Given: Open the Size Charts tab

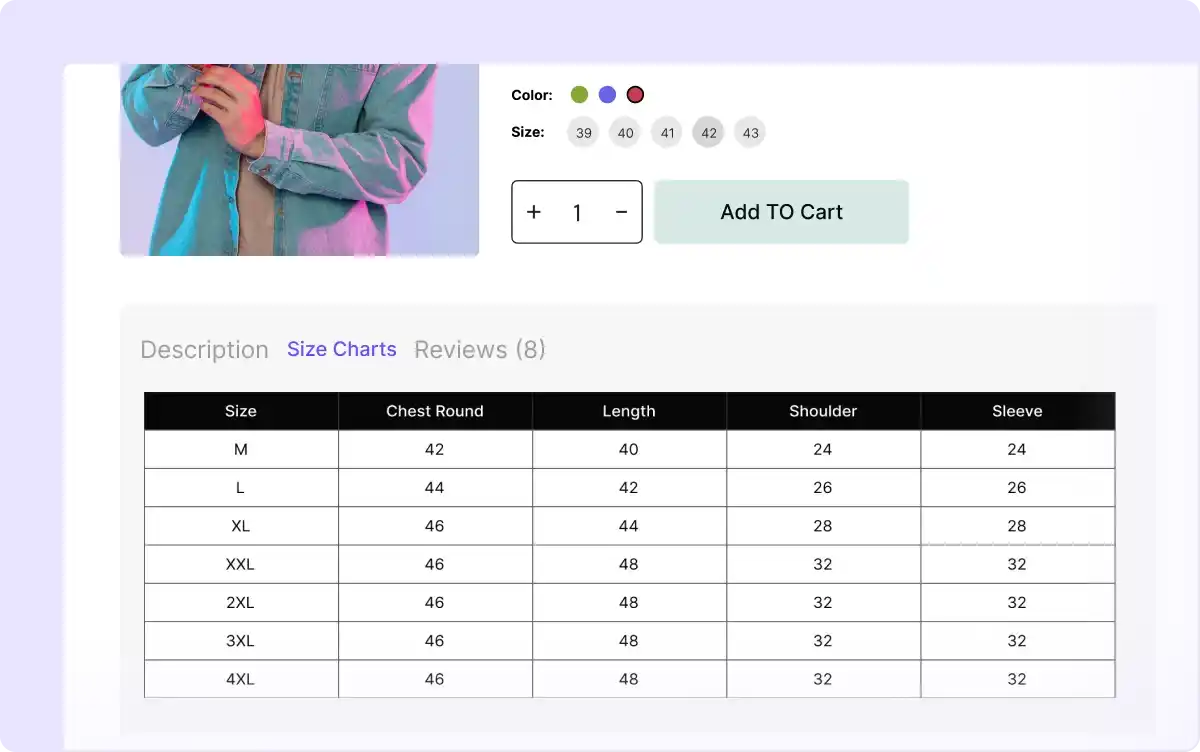Looking at the screenshot, I should (342, 349).
